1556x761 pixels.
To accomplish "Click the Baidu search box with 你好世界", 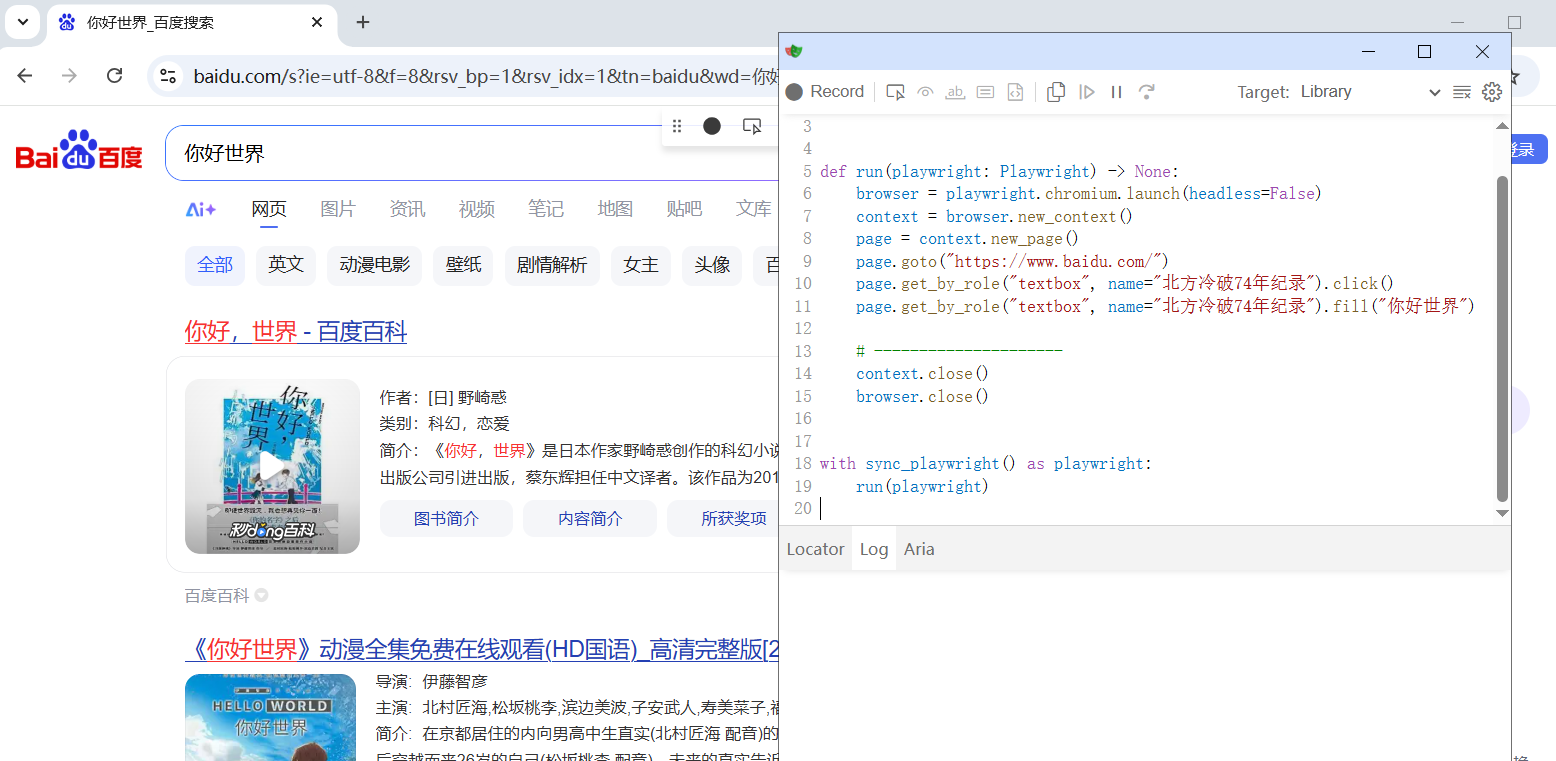I will [x=470, y=153].
